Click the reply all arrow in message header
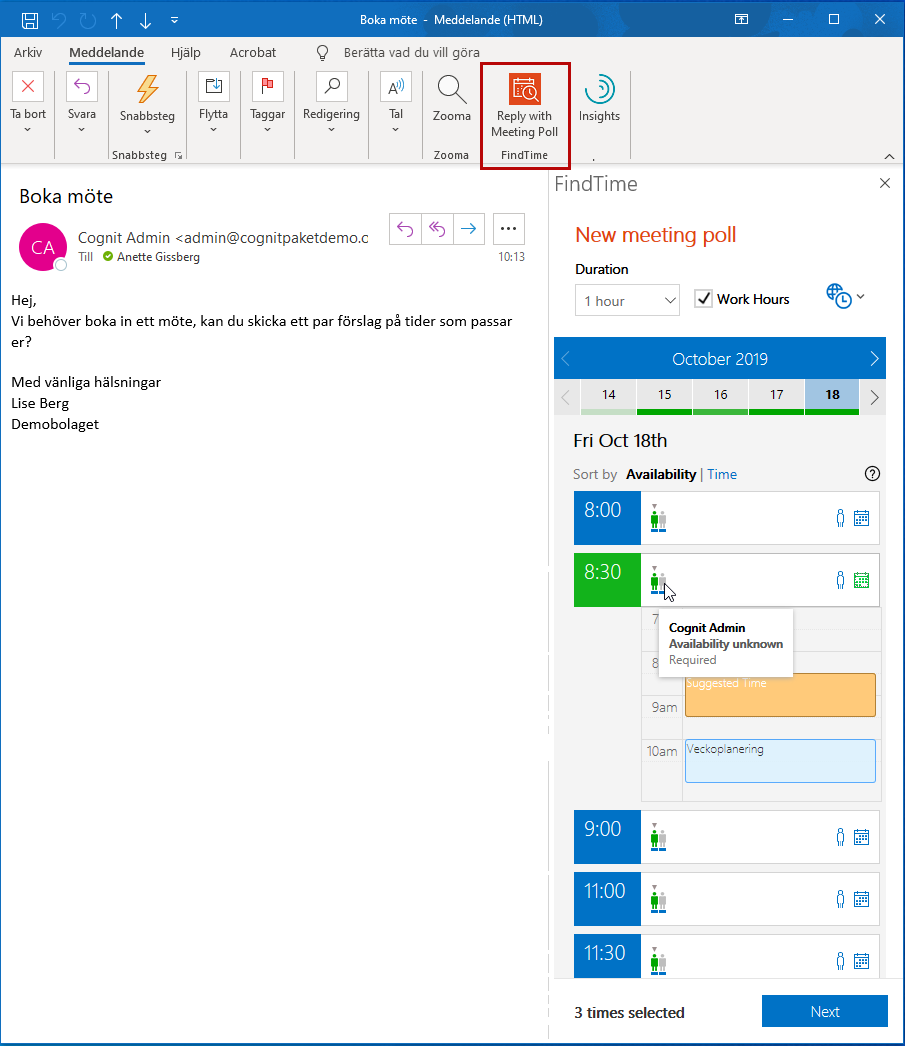 pos(437,229)
